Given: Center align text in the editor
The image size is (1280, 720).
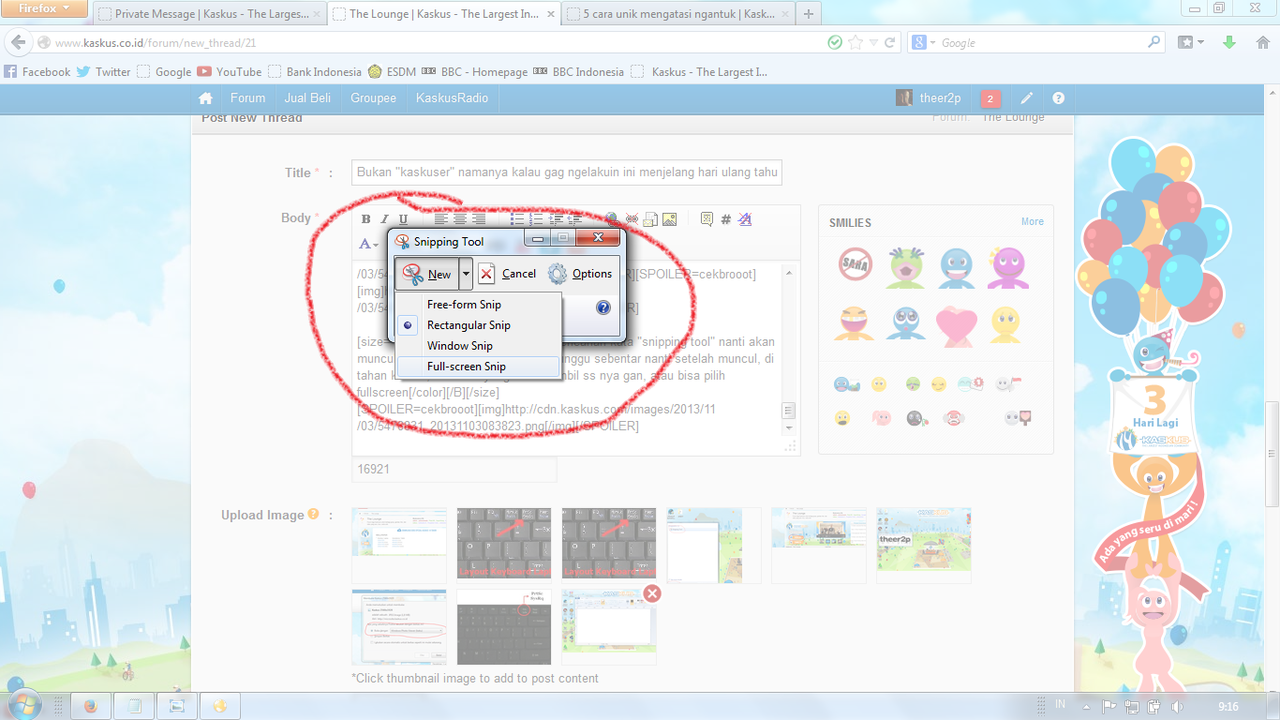Looking at the screenshot, I should [x=460, y=219].
